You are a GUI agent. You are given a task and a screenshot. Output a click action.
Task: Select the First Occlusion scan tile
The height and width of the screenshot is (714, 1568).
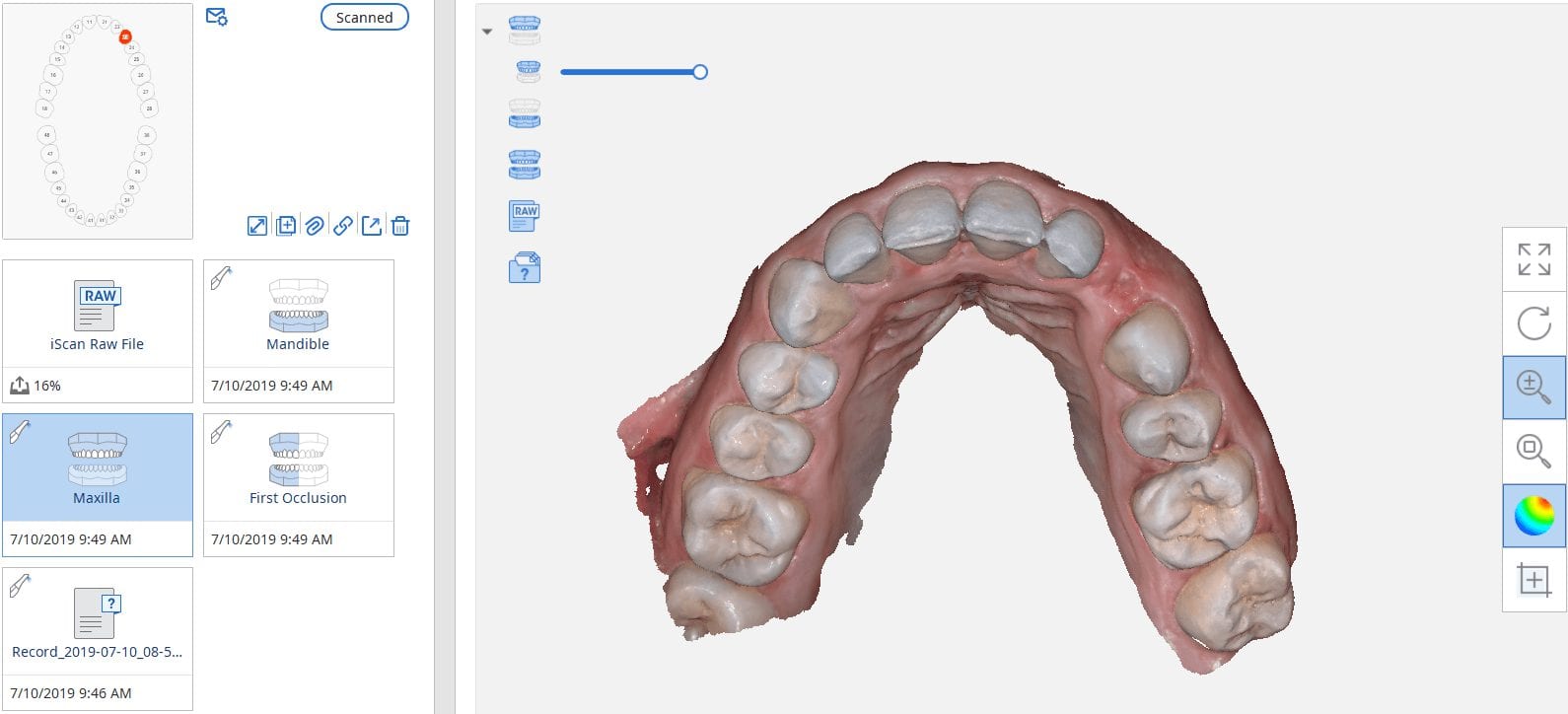pos(298,468)
